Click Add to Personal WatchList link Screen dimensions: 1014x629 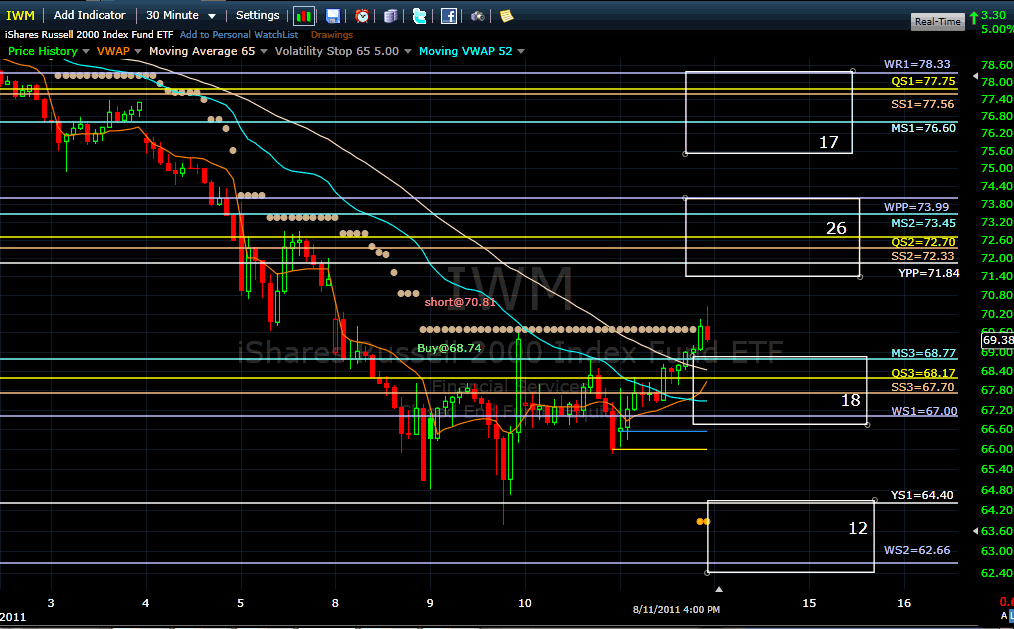(239, 35)
